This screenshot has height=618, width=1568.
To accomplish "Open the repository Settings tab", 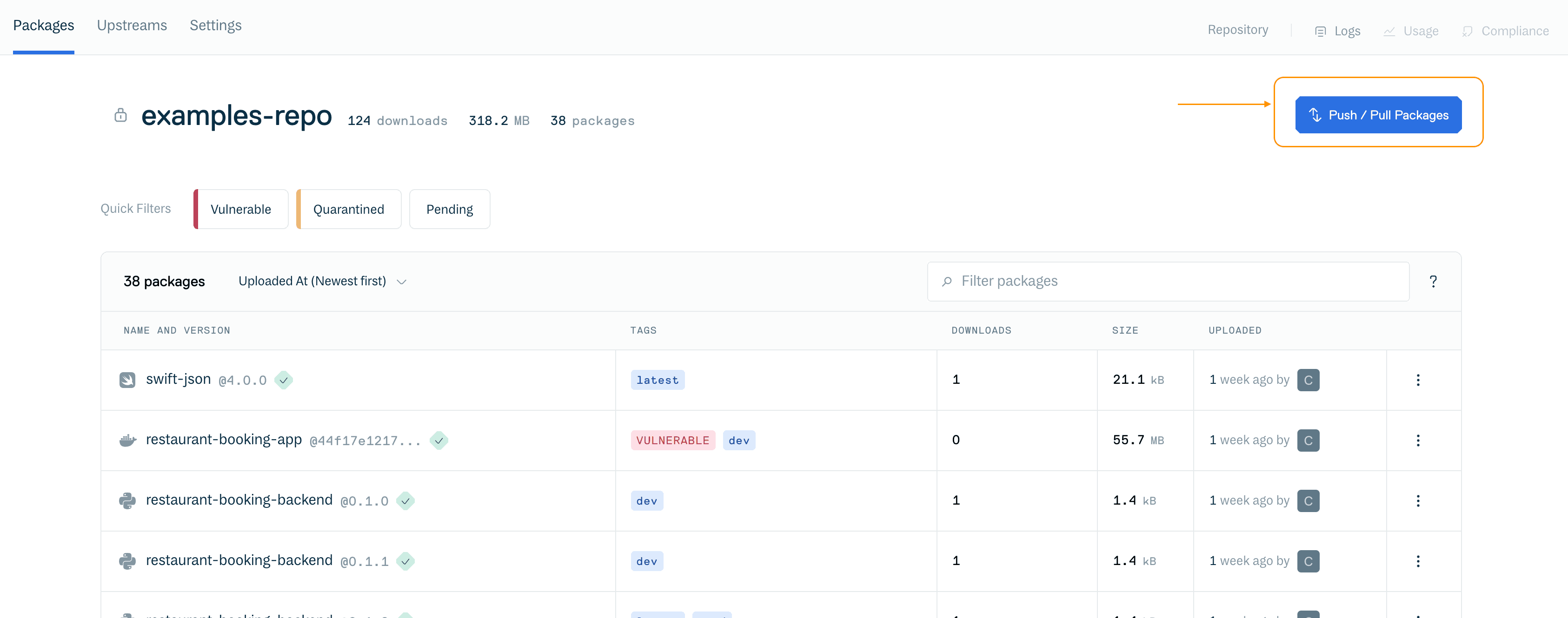I will click(215, 25).
